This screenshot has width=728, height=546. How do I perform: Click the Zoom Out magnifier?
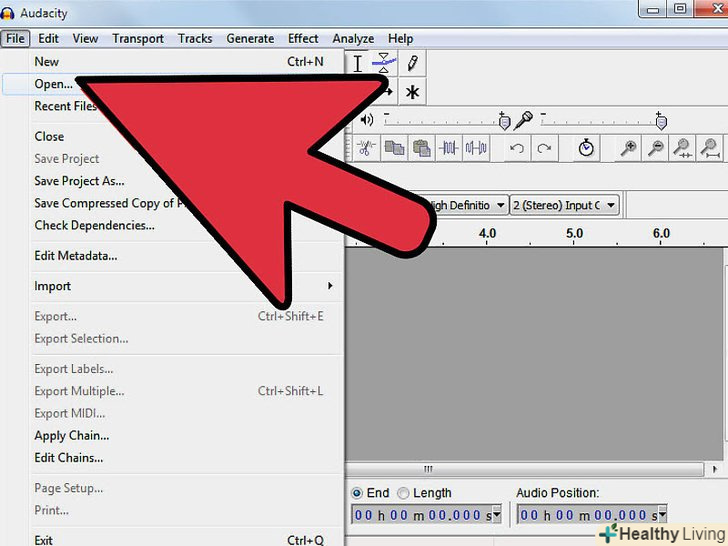click(x=656, y=148)
